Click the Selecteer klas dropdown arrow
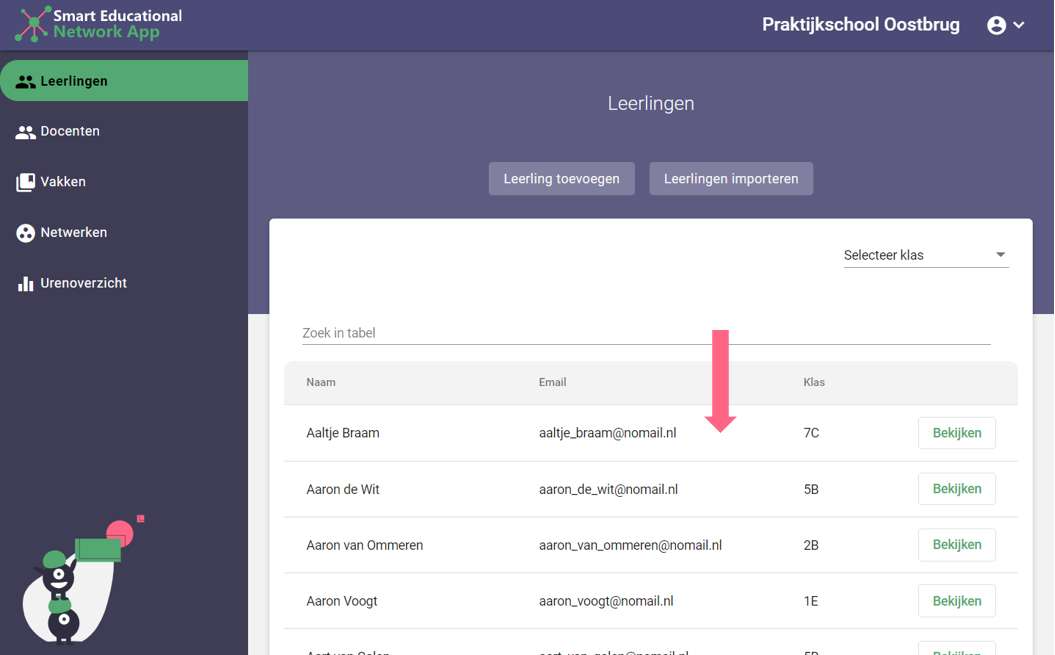The image size is (1055, 655). pyautogui.click(x=1000, y=255)
